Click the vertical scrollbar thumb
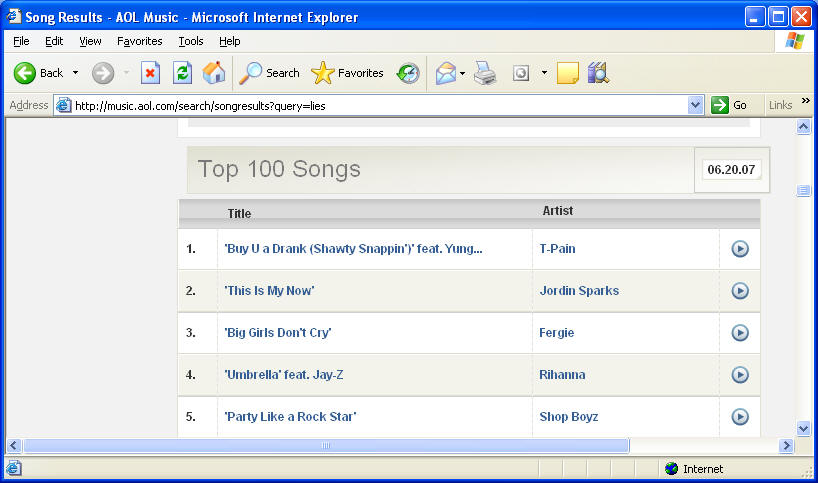818x483 pixels. [803, 190]
